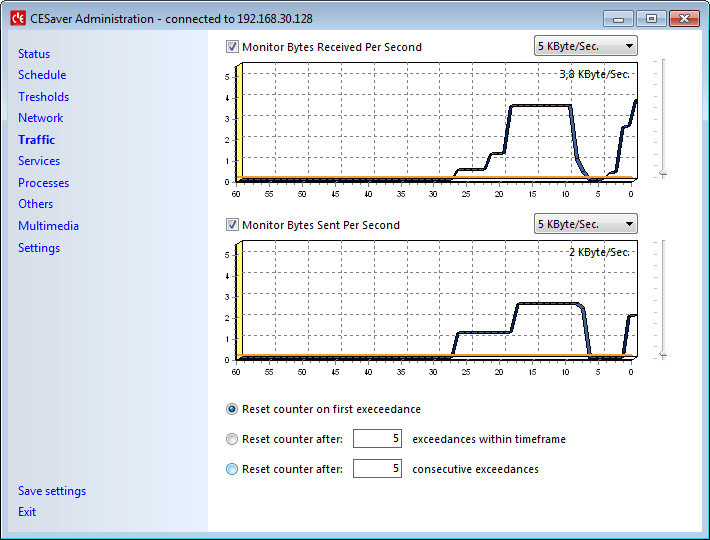Navigate to Processes
Image resolution: width=710 pixels, height=540 pixels.
(43, 183)
